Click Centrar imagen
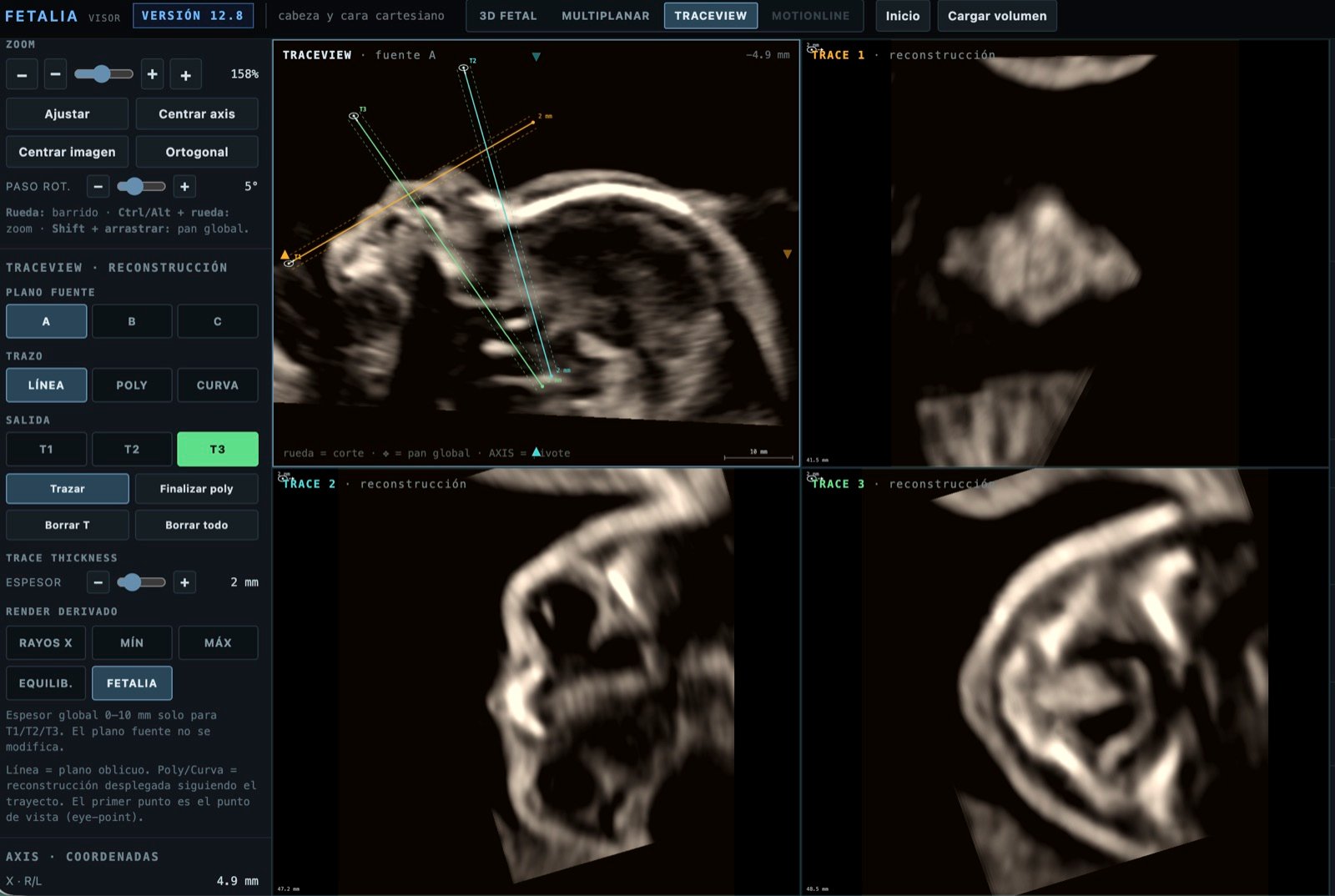The width and height of the screenshot is (1335, 896). (68, 152)
